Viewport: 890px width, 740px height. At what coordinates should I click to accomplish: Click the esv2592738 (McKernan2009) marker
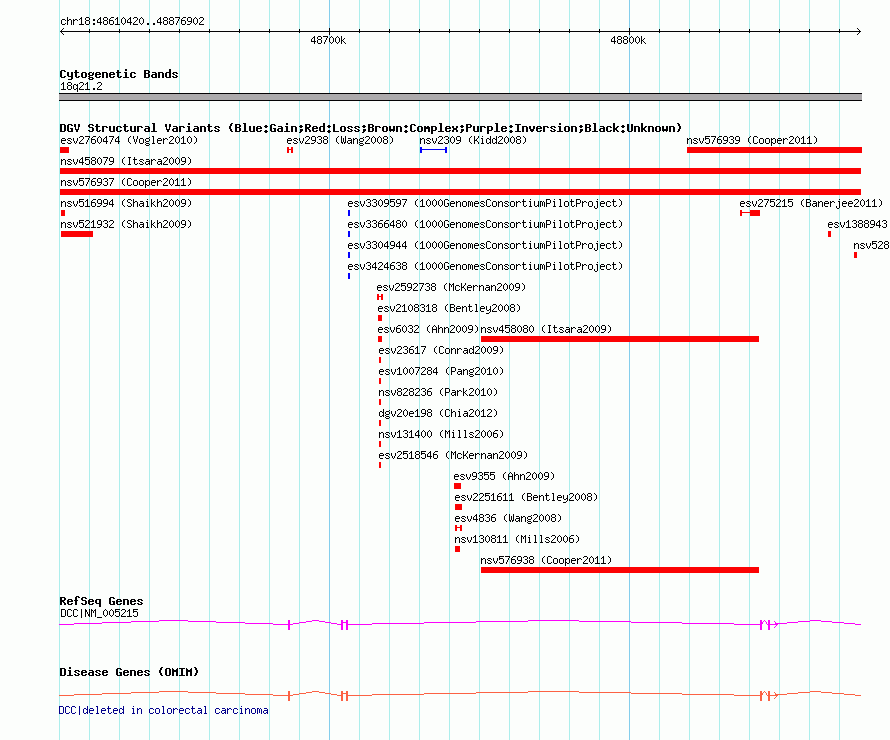[x=380, y=297]
